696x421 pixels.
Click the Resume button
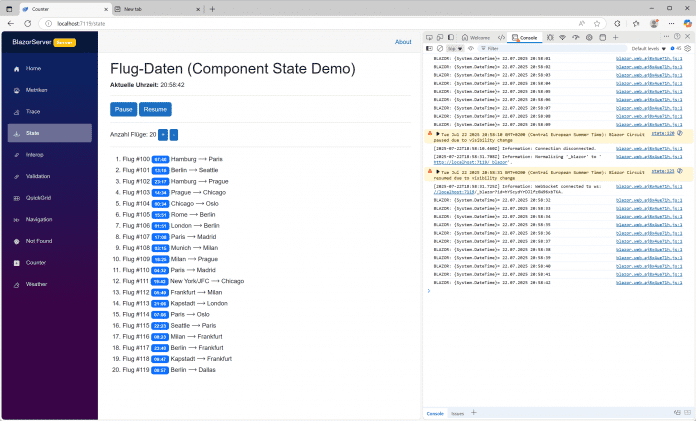155,109
